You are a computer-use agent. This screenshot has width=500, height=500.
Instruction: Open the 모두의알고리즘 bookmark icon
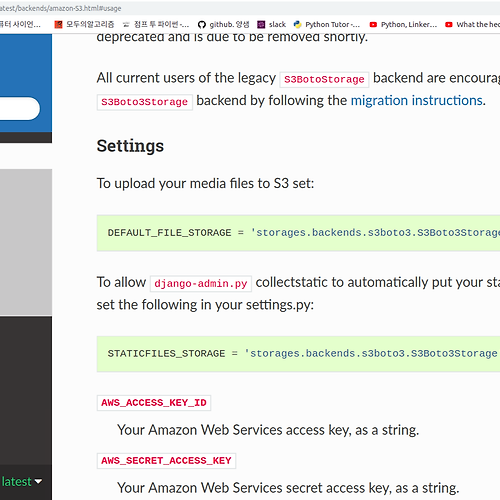(x=58, y=25)
